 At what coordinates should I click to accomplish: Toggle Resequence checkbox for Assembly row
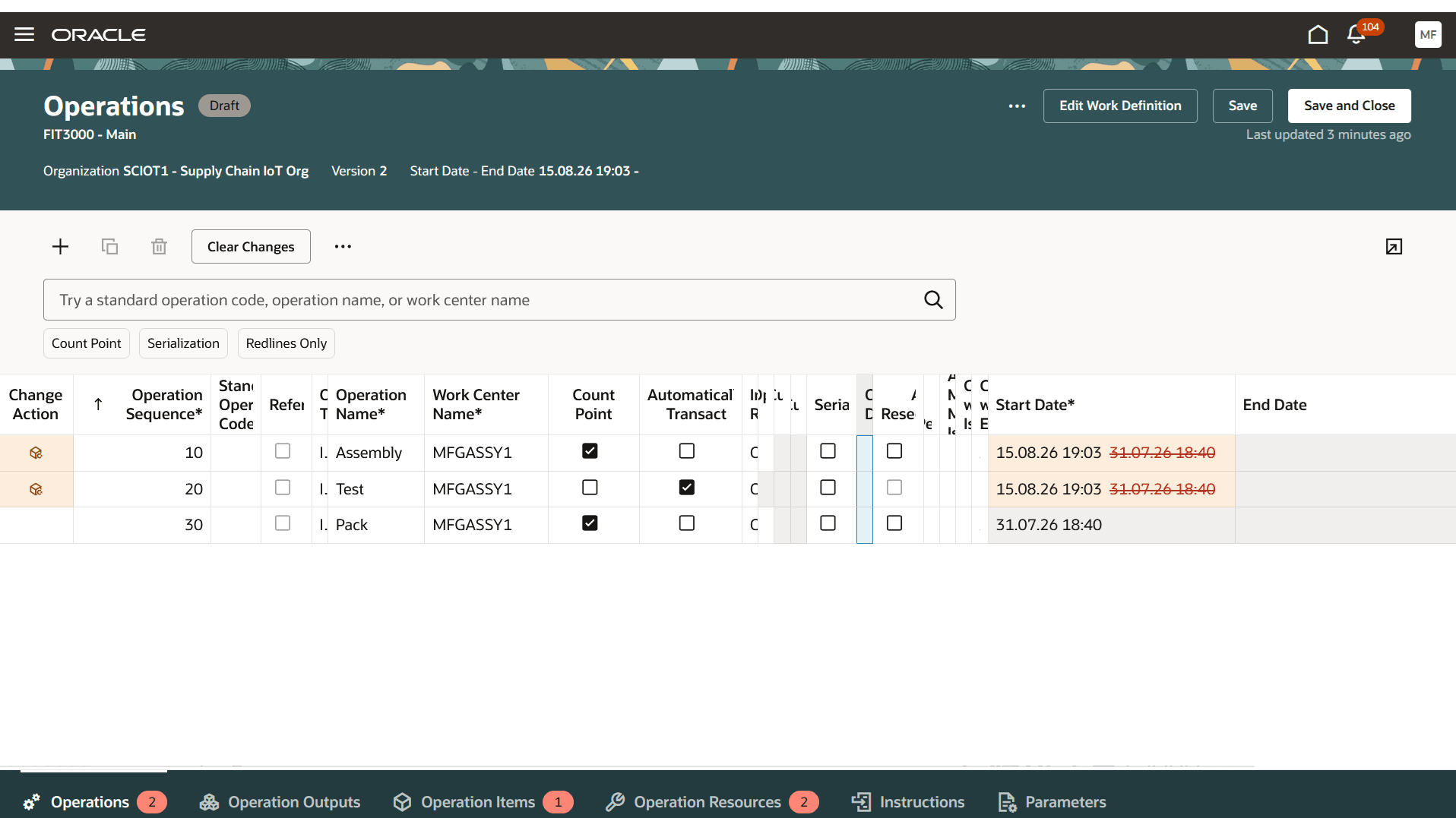tap(894, 451)
